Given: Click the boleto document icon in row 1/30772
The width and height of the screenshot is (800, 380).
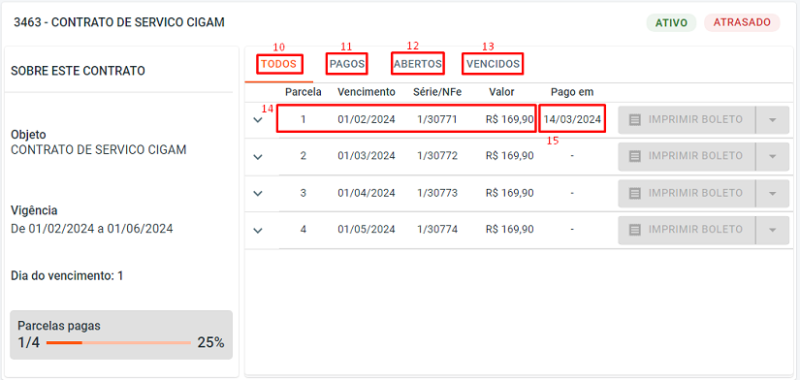Looking at the screenshot, I should pyautogui.click(x=635, y=156).
